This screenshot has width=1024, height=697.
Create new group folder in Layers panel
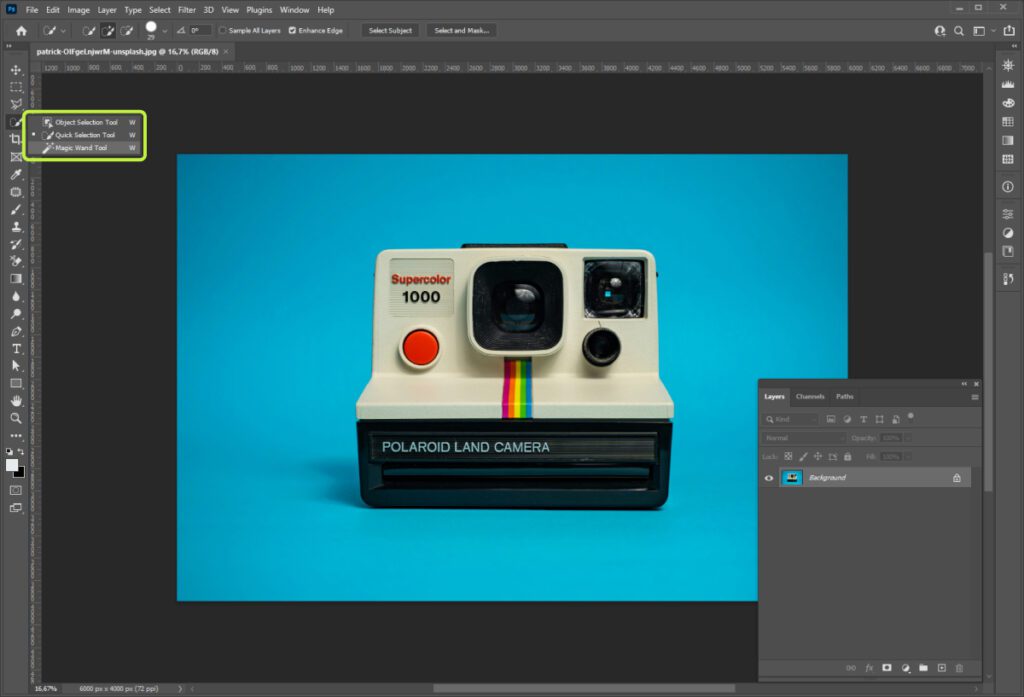click(x=923, y=668)
